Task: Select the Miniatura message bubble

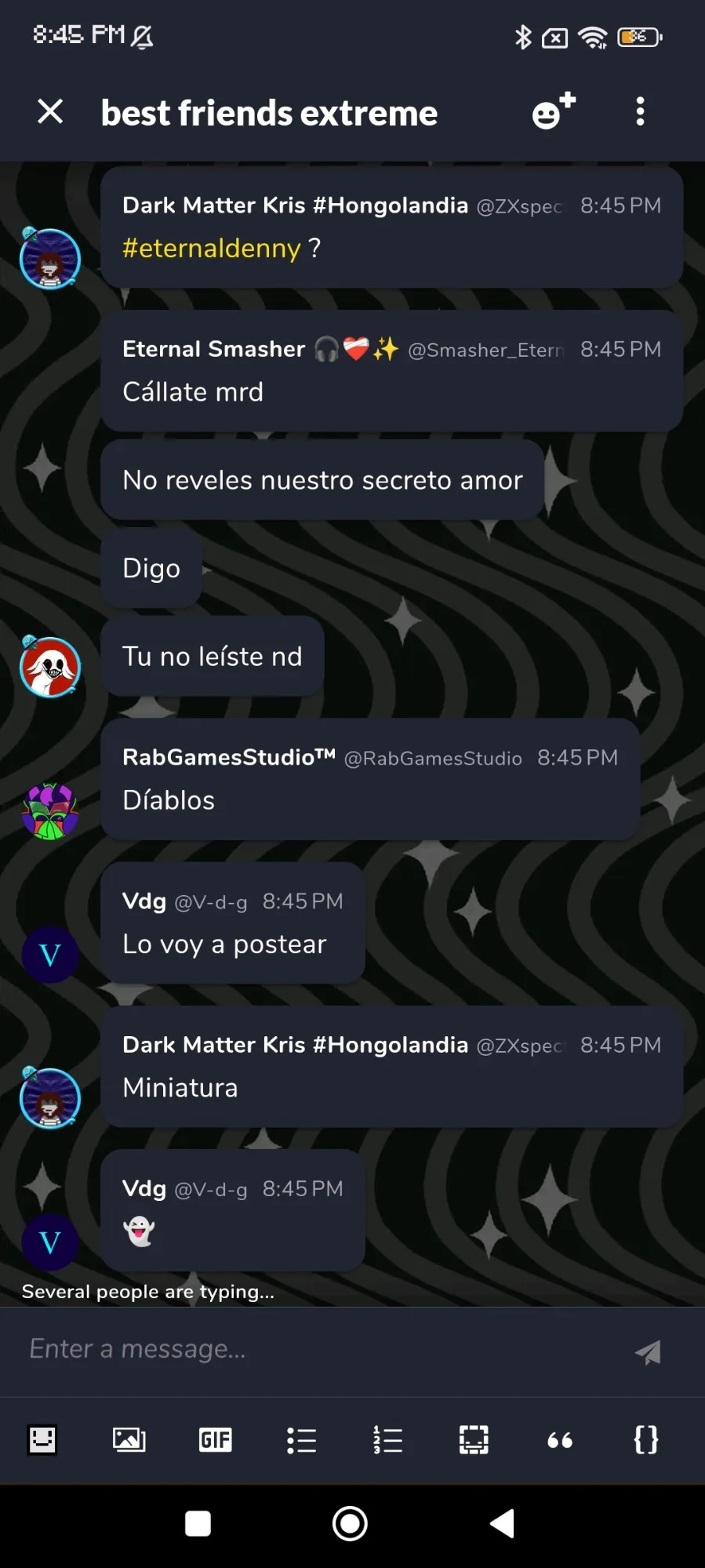Action: 392,1067
